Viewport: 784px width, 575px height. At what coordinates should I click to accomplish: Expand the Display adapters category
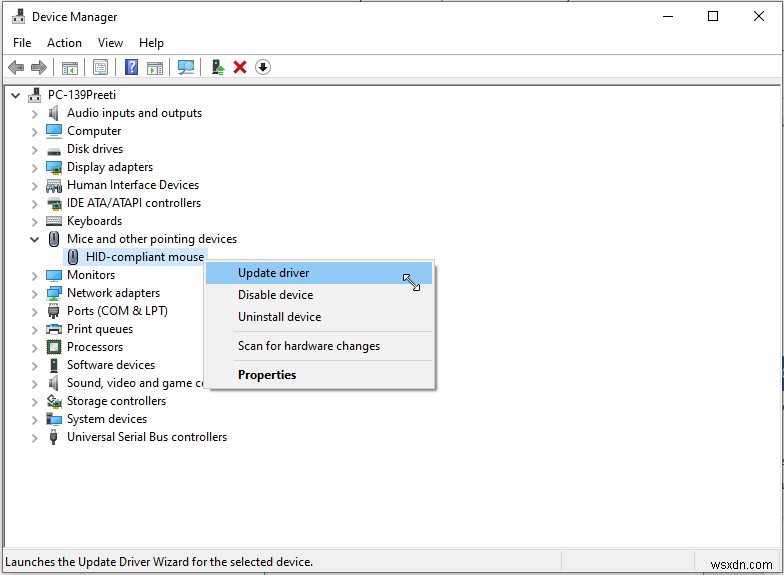pyautogui.click(x=34, y=168)
